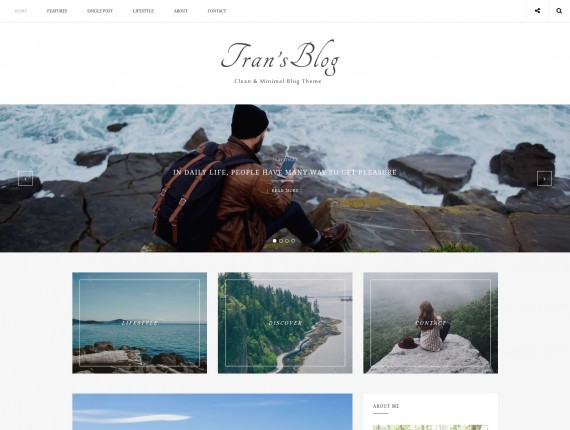The width and height of the screenshot is (570, 430).
Task: Click the Tran's Blog logo
Action: (280, 58)
